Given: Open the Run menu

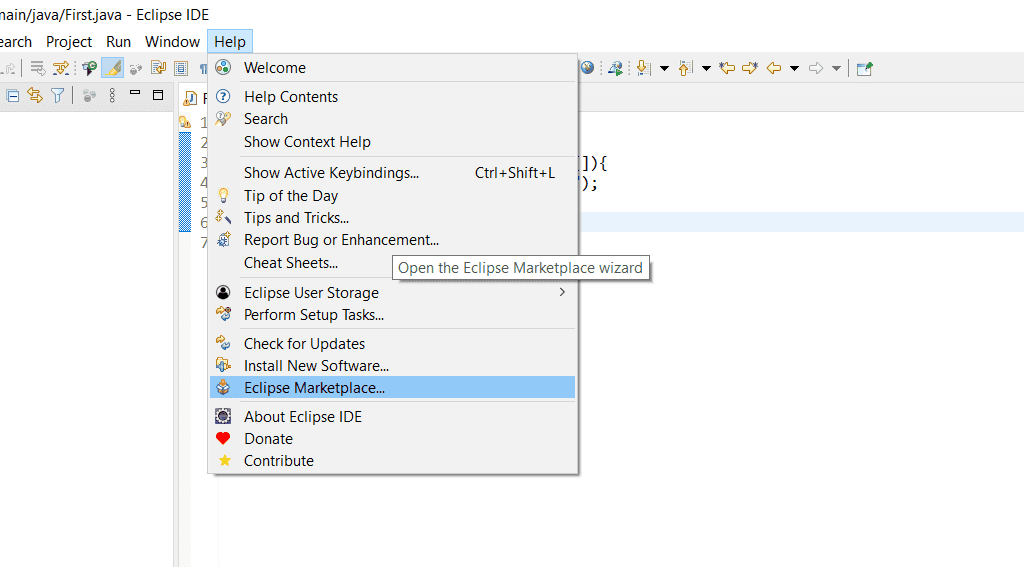Looking at the screenshot, I should click(x=118, y=42).
